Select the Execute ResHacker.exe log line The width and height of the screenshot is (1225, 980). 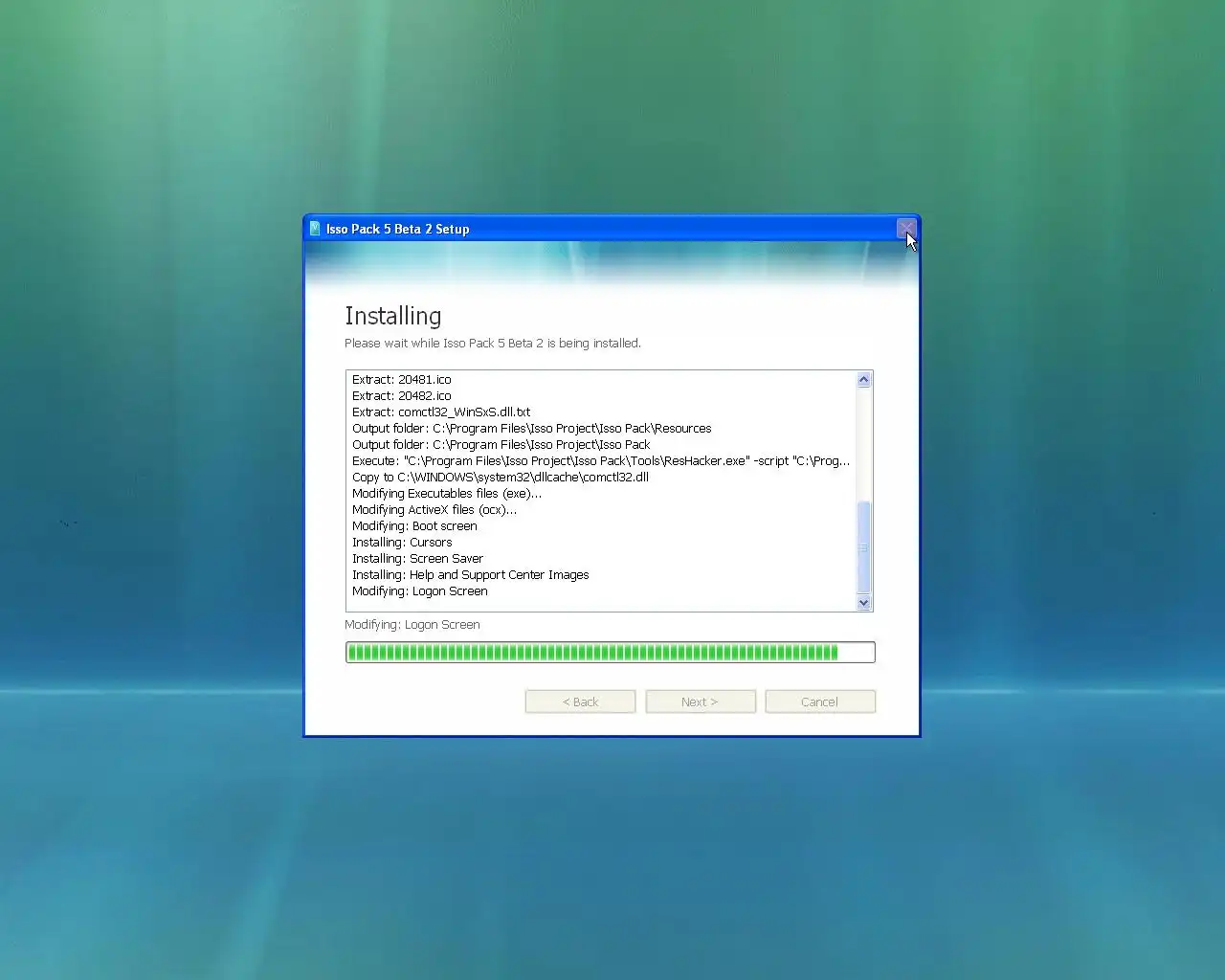[x=601, y=461]
